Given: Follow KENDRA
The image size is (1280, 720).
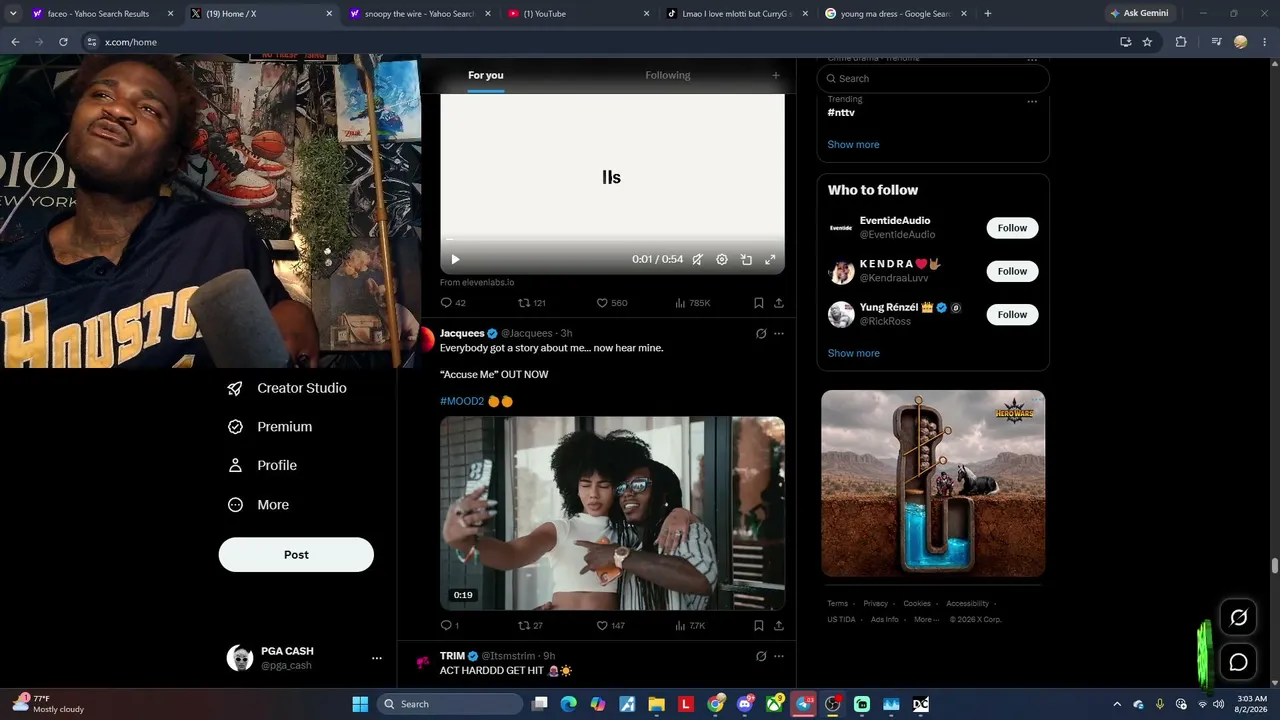Looking at the screenshot, I should click(x=1012, y=271).
